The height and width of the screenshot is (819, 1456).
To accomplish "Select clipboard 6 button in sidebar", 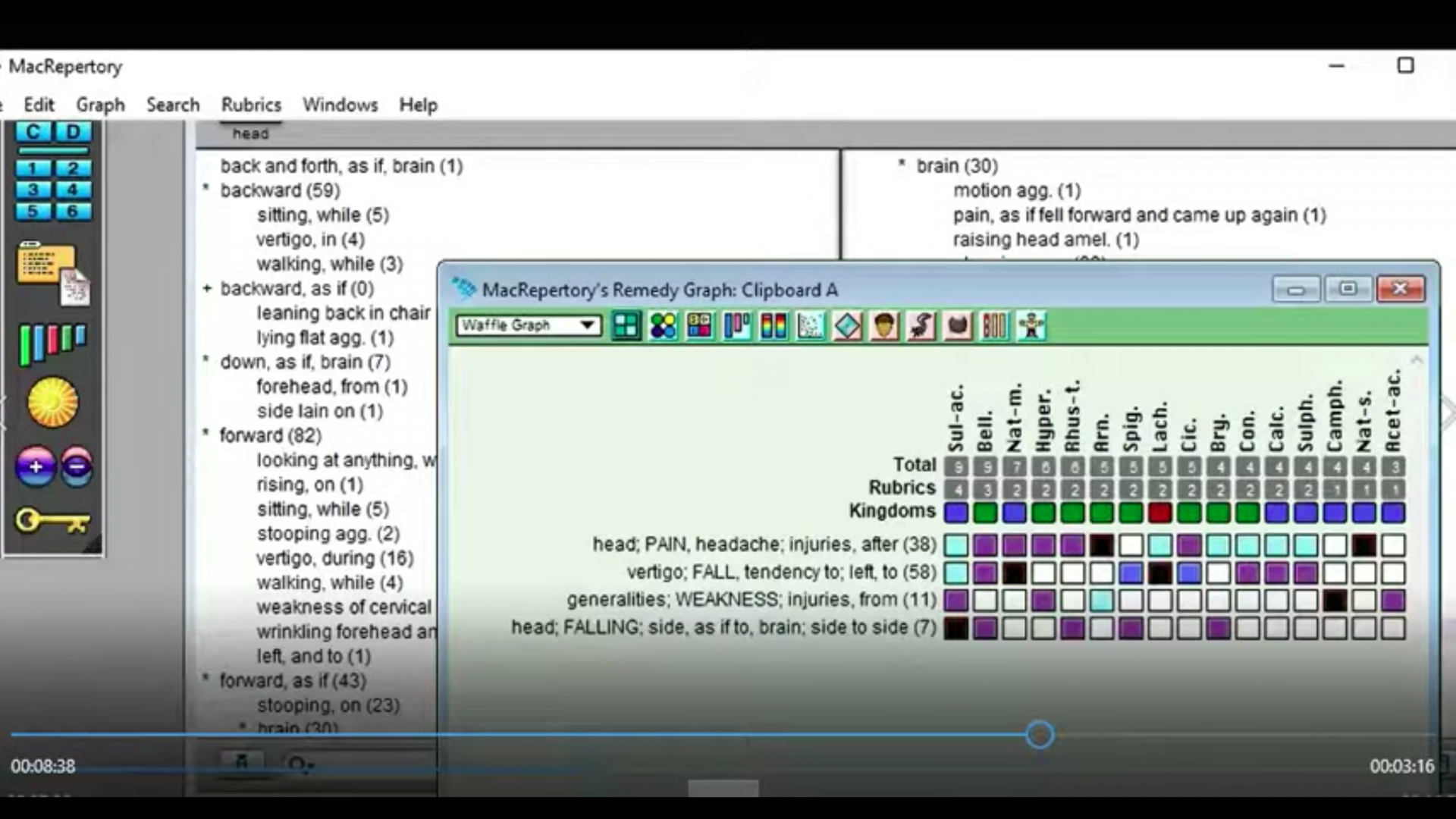I will click(x=73, y=211).
